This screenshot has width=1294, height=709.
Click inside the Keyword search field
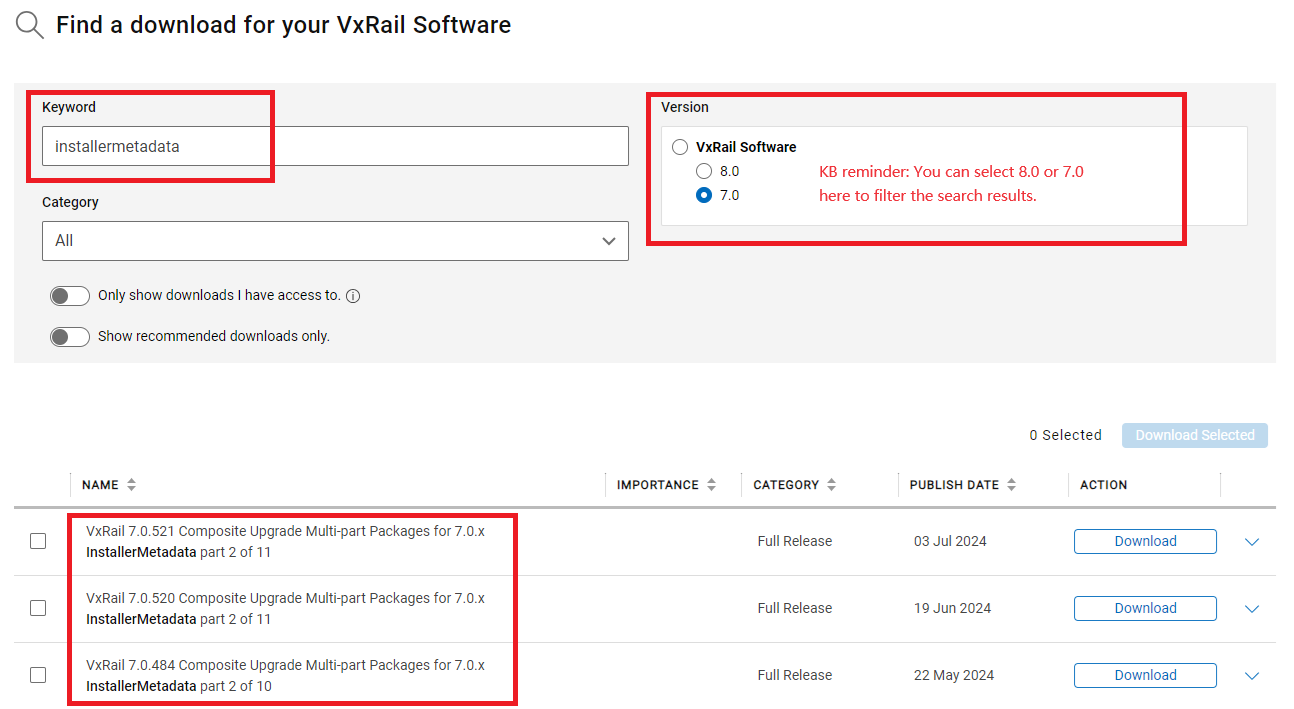(335, 145)
